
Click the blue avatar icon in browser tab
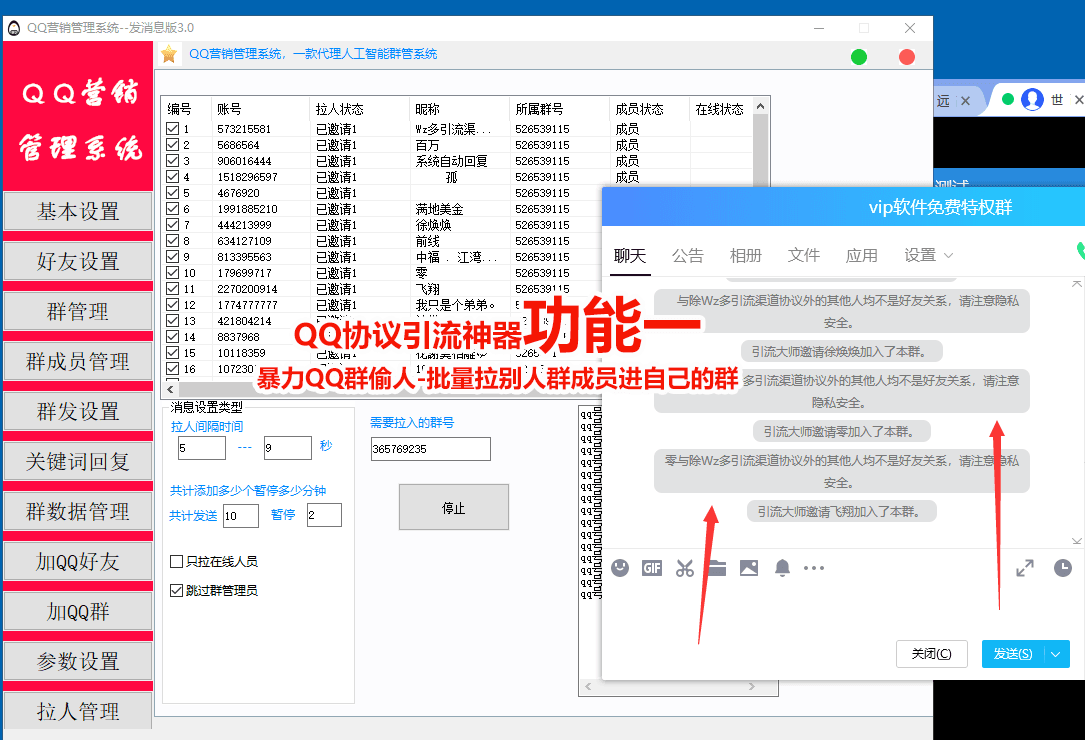1032,100
